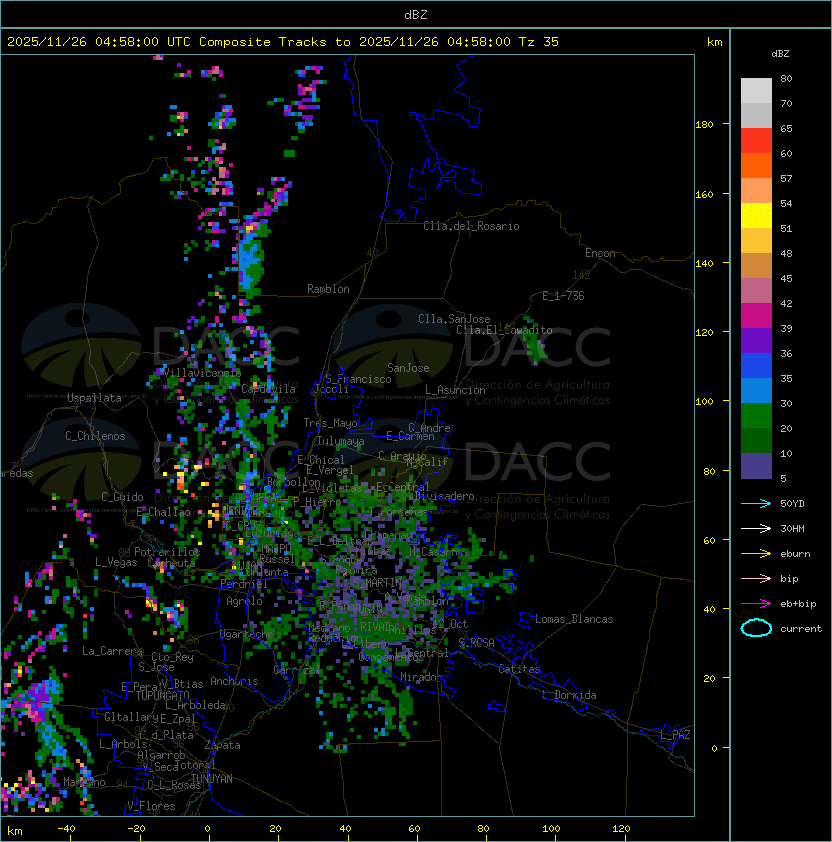The image size is (832, 842).
Task: Click the 'L_Asuncion' map label
Action: click(x=455, y=390)
